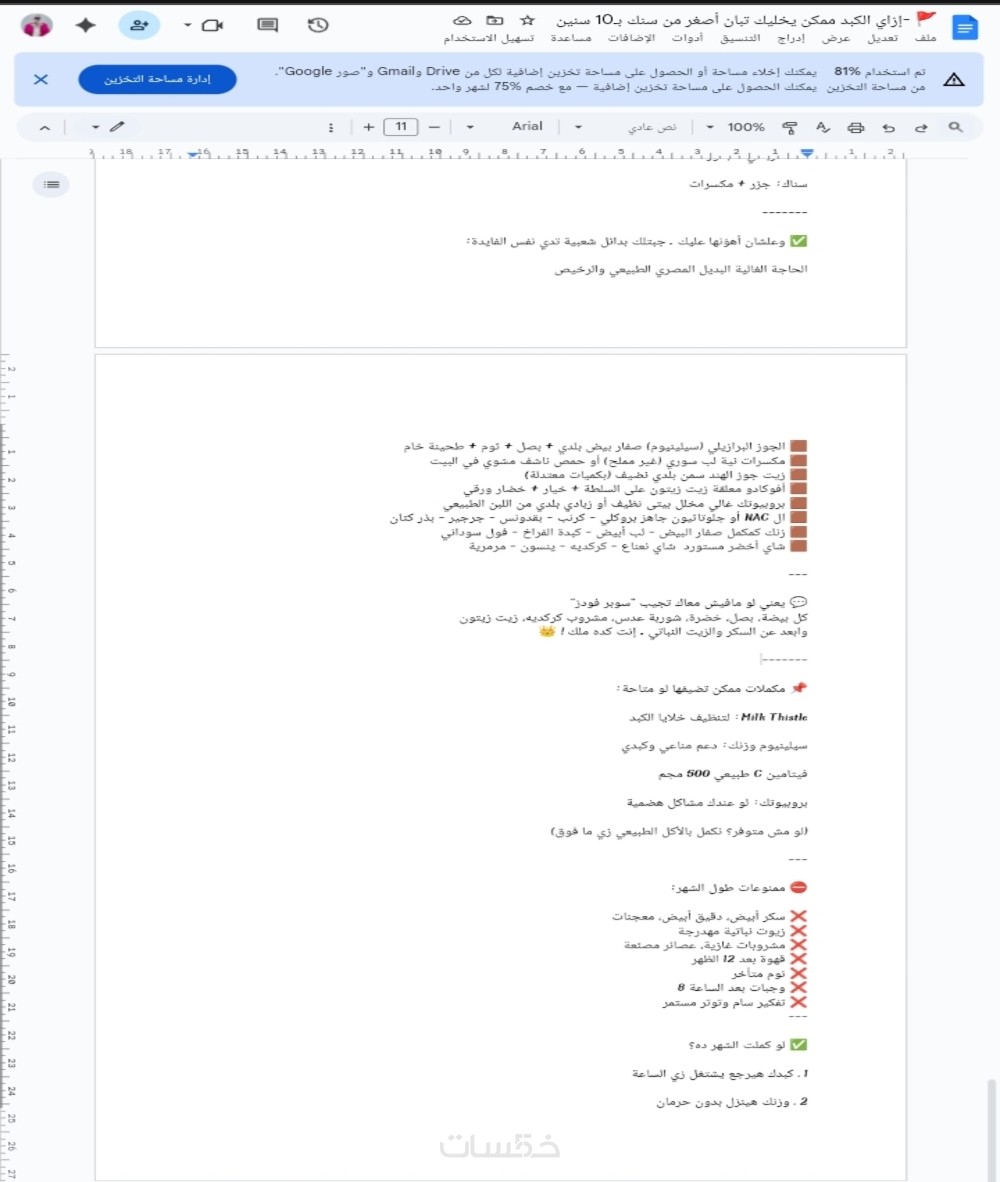The width and height of the screenshot is (1000, 1182).
Task: Open the Google Docs home logo
Action: [965, 28]
